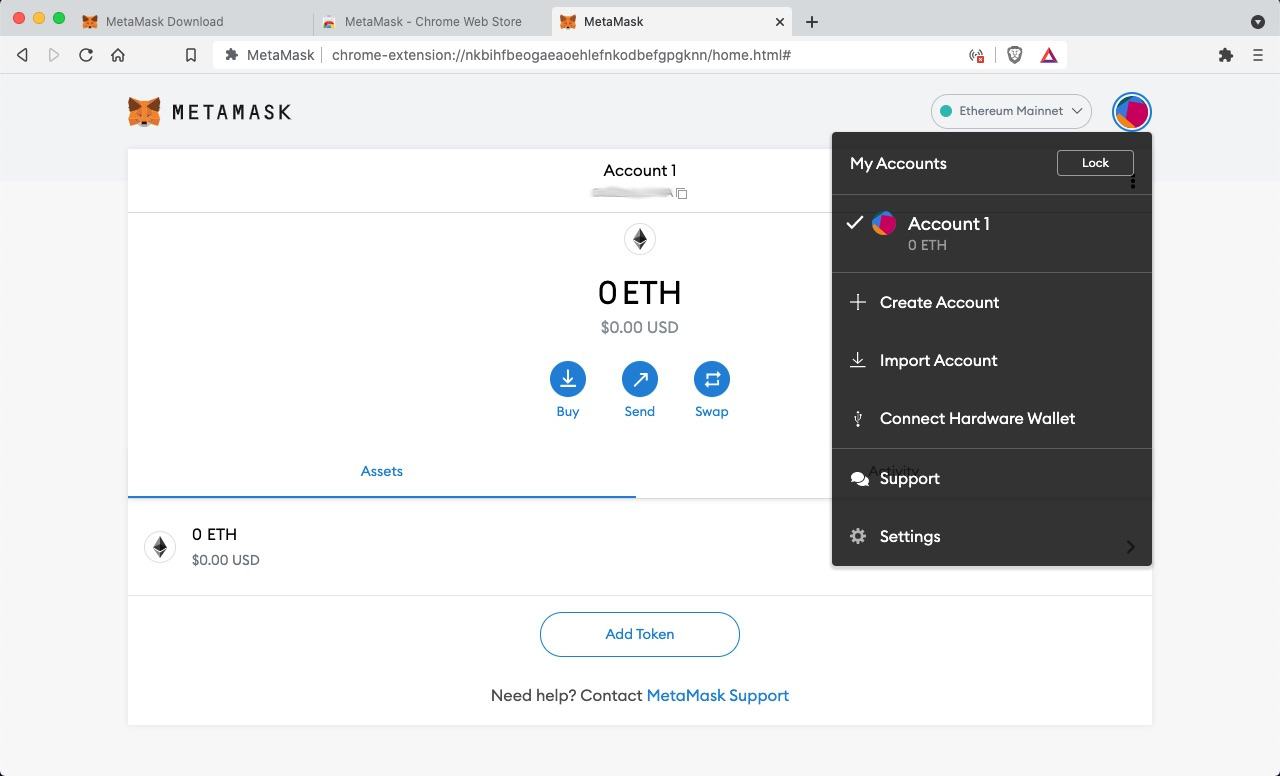1280x776 pixels.
Task: Click the Swap arrows button
Action: (712, 379)
